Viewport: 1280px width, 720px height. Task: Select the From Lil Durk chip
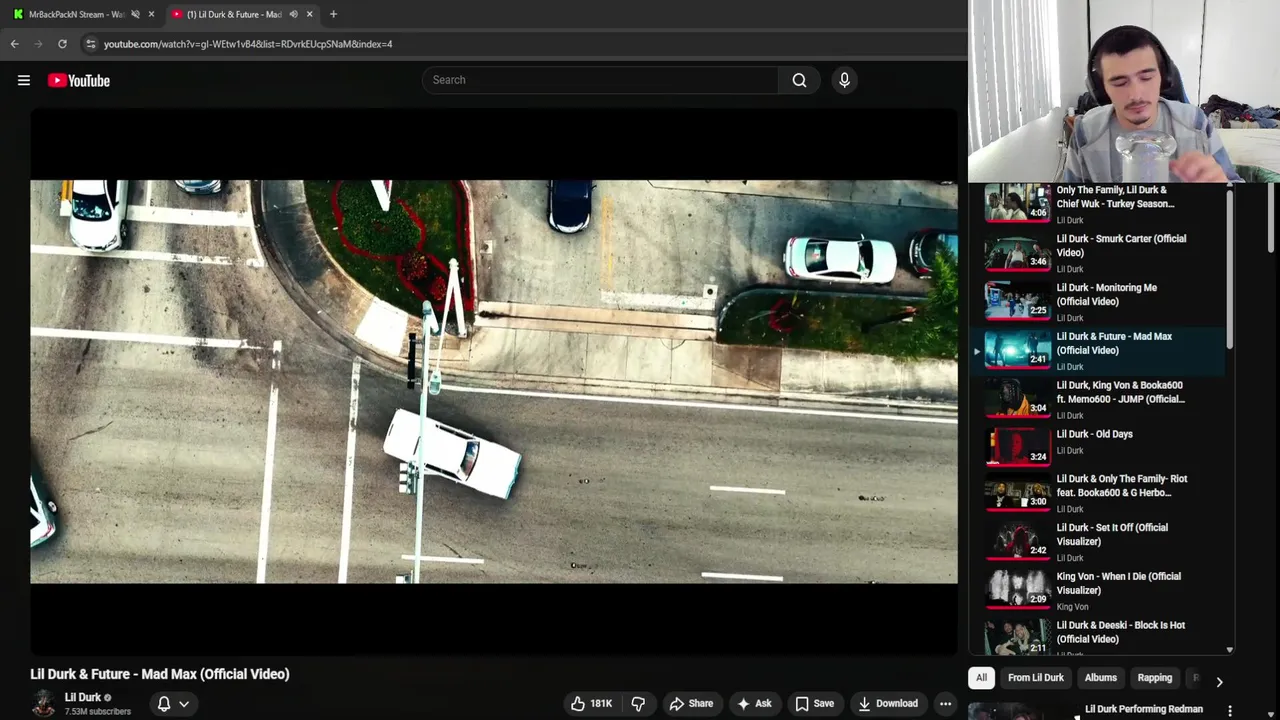click(x=1035, y=677)
